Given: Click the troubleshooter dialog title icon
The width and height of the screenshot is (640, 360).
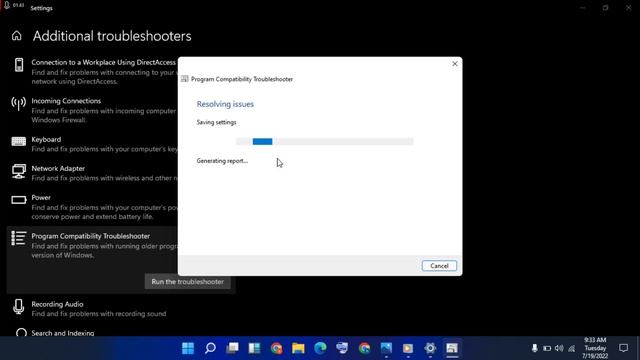Looking at the screenshot, I should [185, 79].
